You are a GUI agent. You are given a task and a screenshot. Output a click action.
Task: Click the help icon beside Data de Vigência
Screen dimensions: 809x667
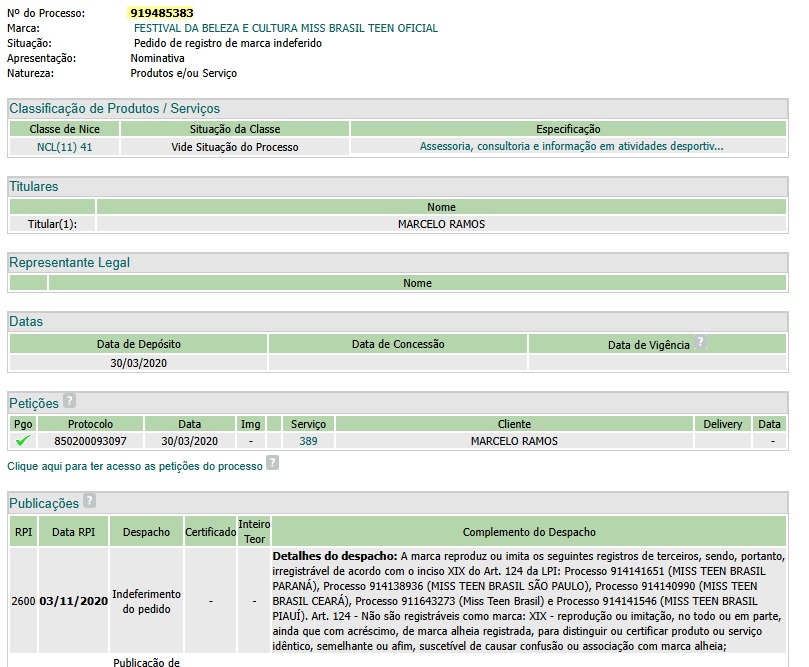pyautogui.click(x=700, y=342)
